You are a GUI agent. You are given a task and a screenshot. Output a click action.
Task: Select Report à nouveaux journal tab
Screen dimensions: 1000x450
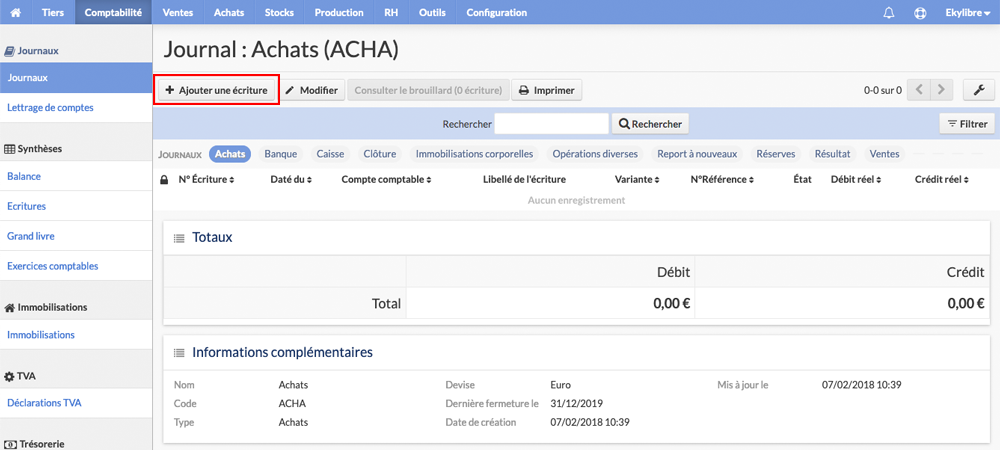[697, 154]
